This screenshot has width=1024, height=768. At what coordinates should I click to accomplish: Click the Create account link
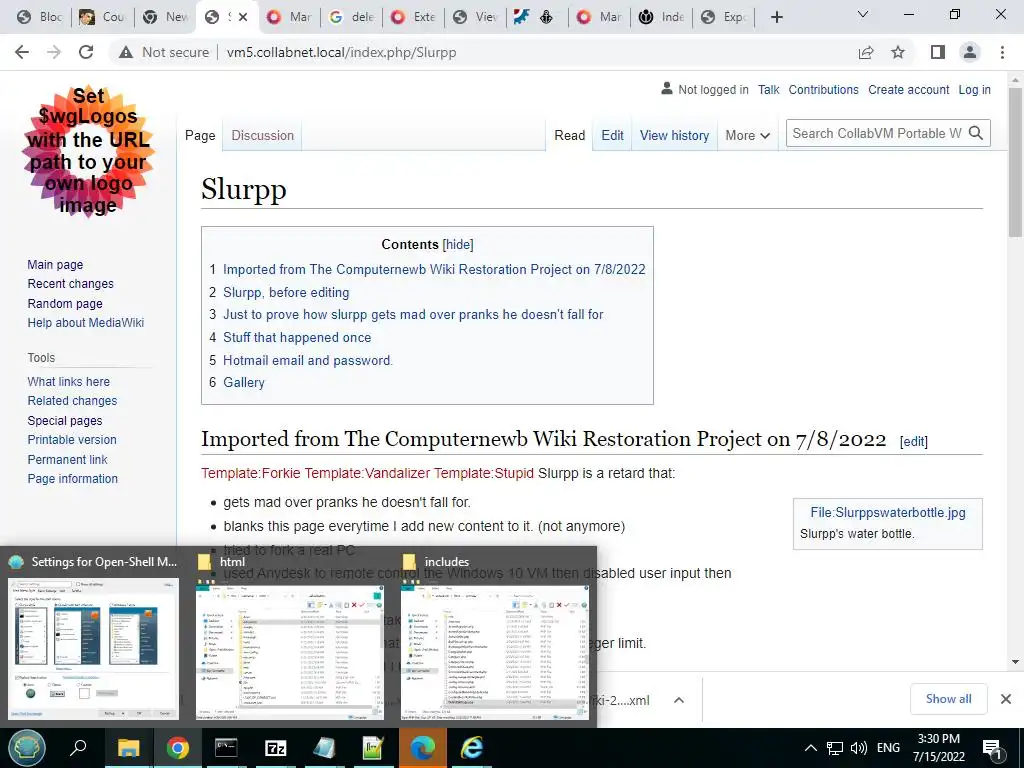(x=908, y=89)
